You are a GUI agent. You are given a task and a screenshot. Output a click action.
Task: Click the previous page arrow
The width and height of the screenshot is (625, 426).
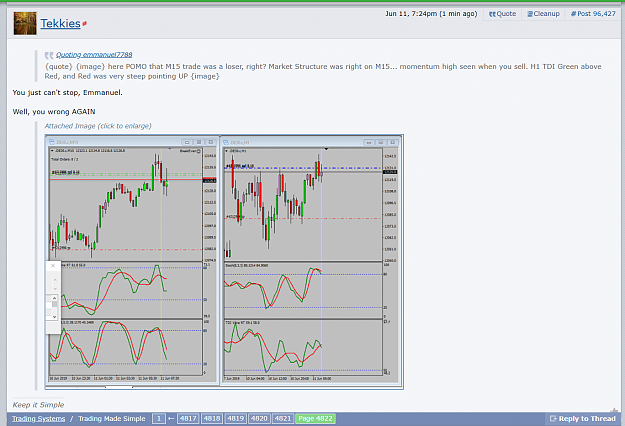171,418
